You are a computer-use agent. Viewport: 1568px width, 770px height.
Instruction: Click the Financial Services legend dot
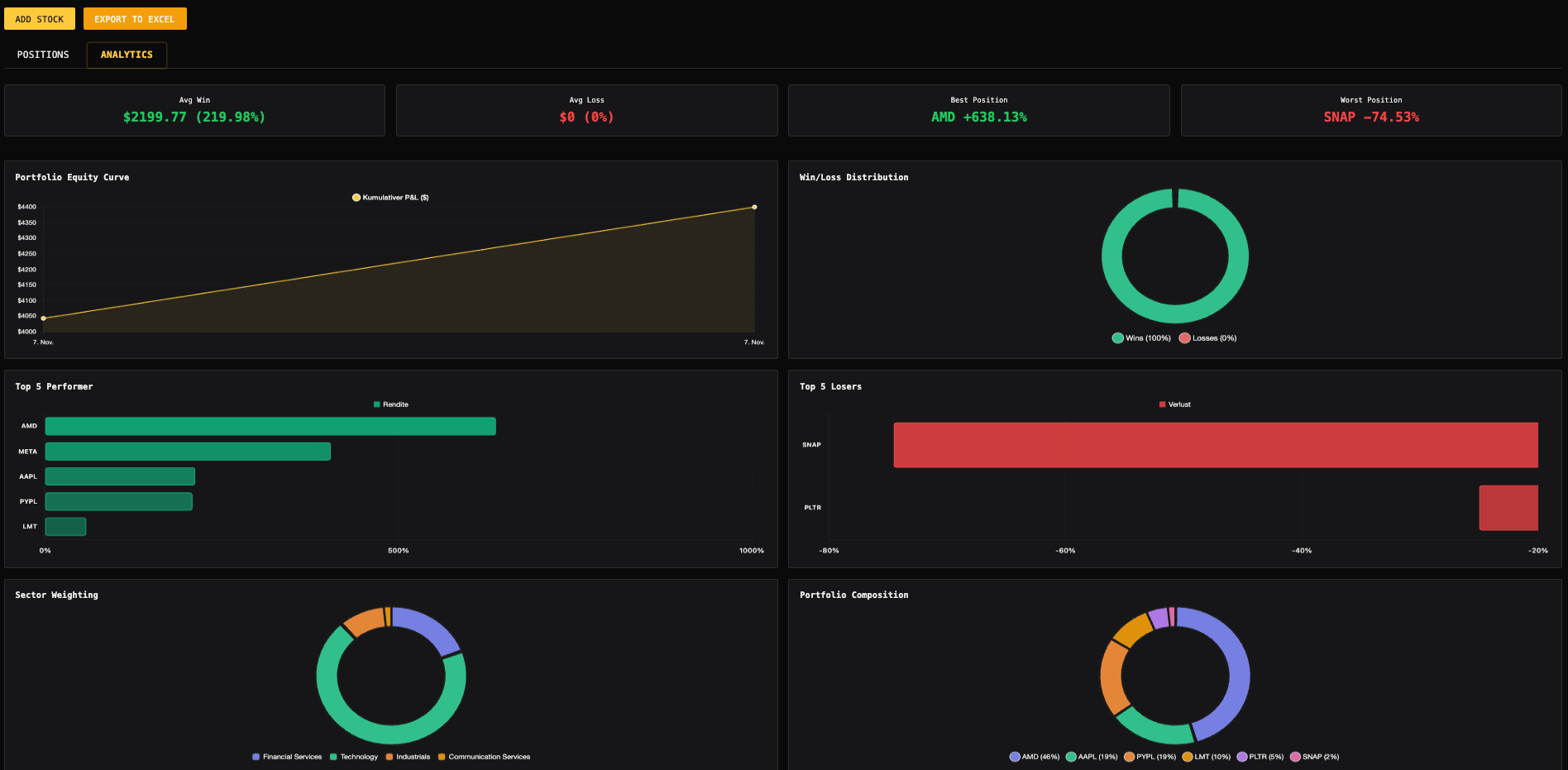[255, 756]
